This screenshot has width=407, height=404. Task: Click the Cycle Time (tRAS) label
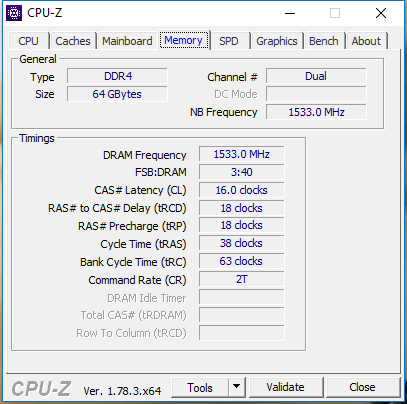pyautogui.click(x=143, y=244)
